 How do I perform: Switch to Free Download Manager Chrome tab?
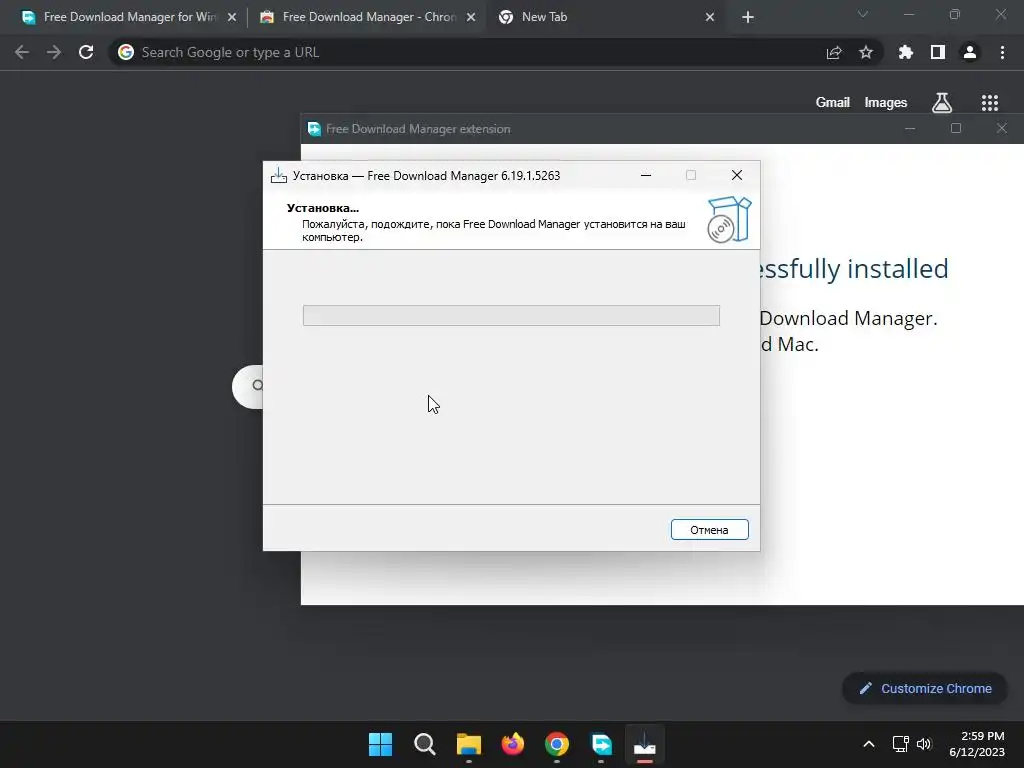369,17
